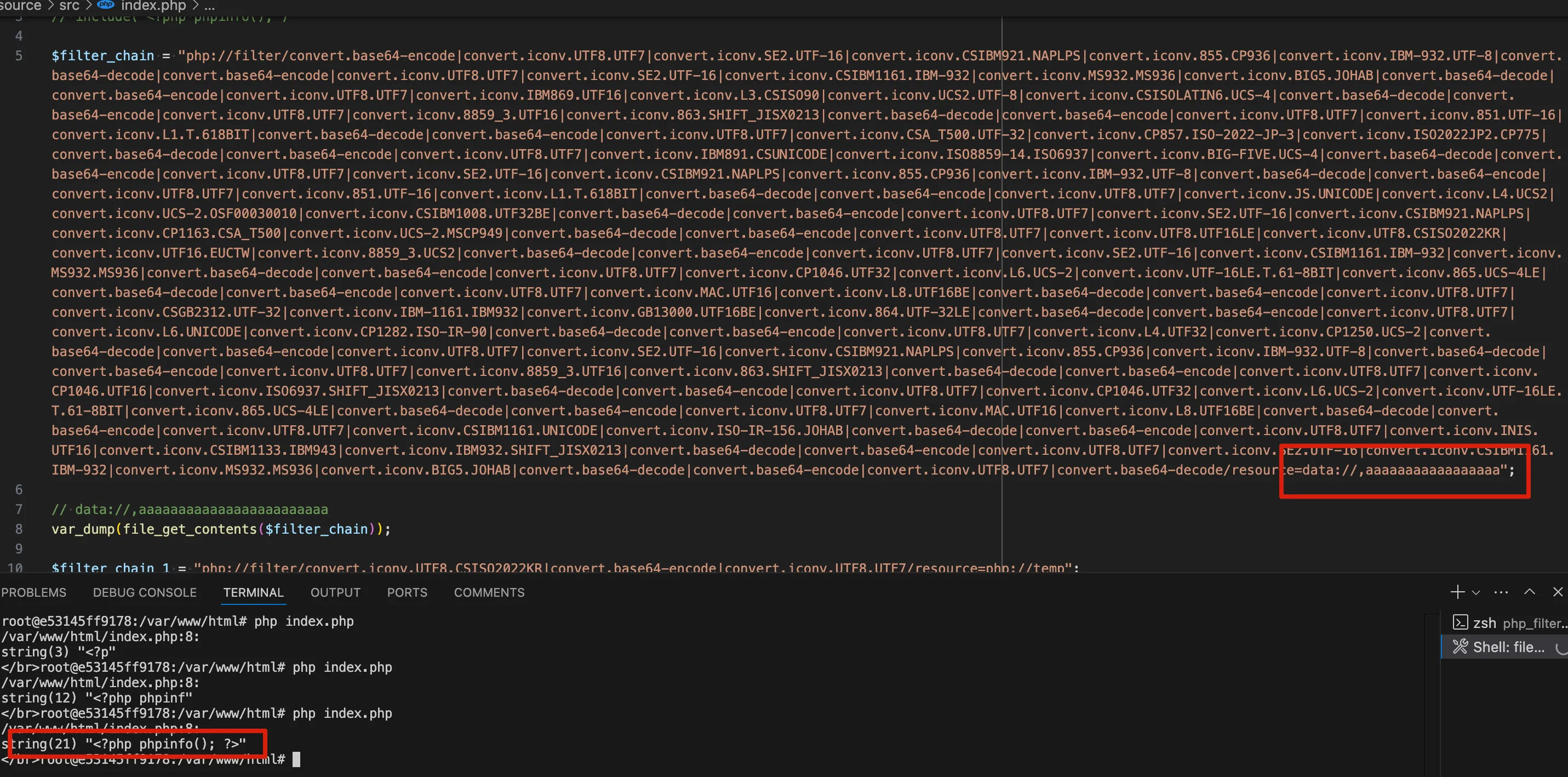This screenshot has width=1568, height=777.
Task: Close the terminal panel with the X icon
Action: pos(1557,592)
